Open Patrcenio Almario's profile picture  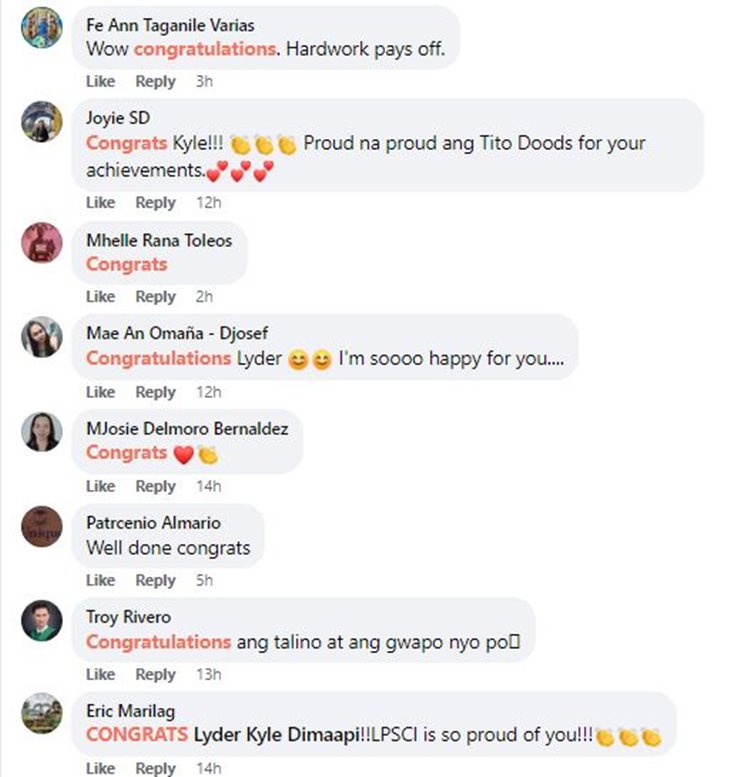42,525
